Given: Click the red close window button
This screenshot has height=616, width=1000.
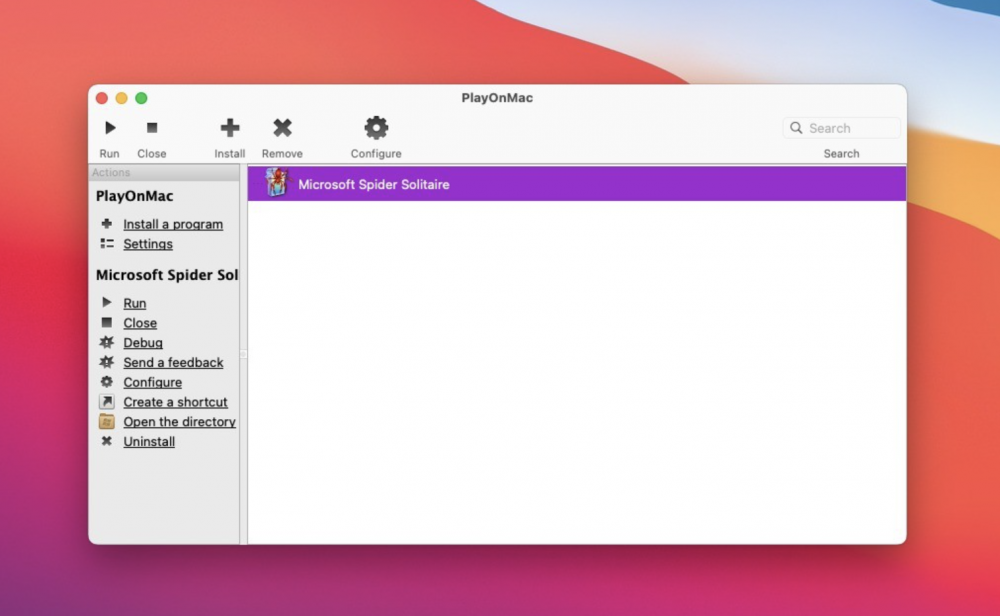Looking at the screenshot, I should pyautogui.click(x=101, y=98).
